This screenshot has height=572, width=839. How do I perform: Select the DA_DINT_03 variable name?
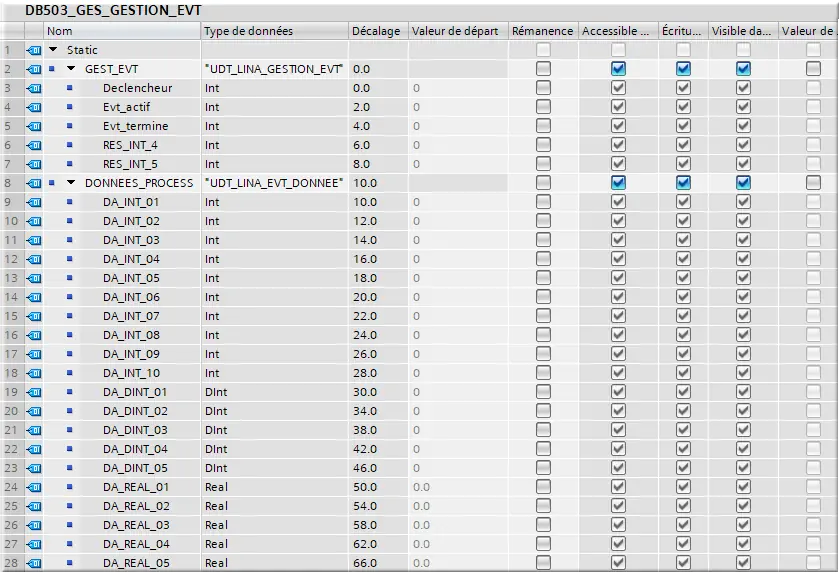135,430
